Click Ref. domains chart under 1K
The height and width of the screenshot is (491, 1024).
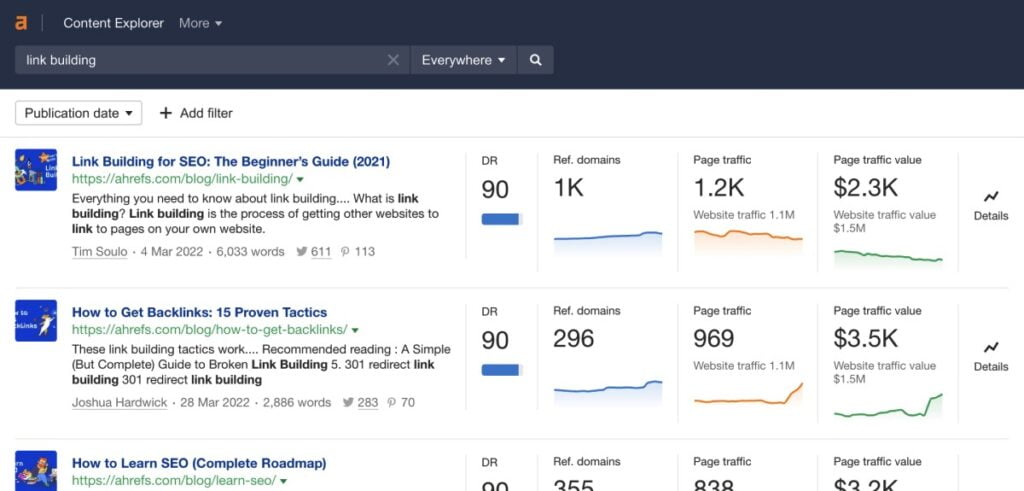(608, 243)
